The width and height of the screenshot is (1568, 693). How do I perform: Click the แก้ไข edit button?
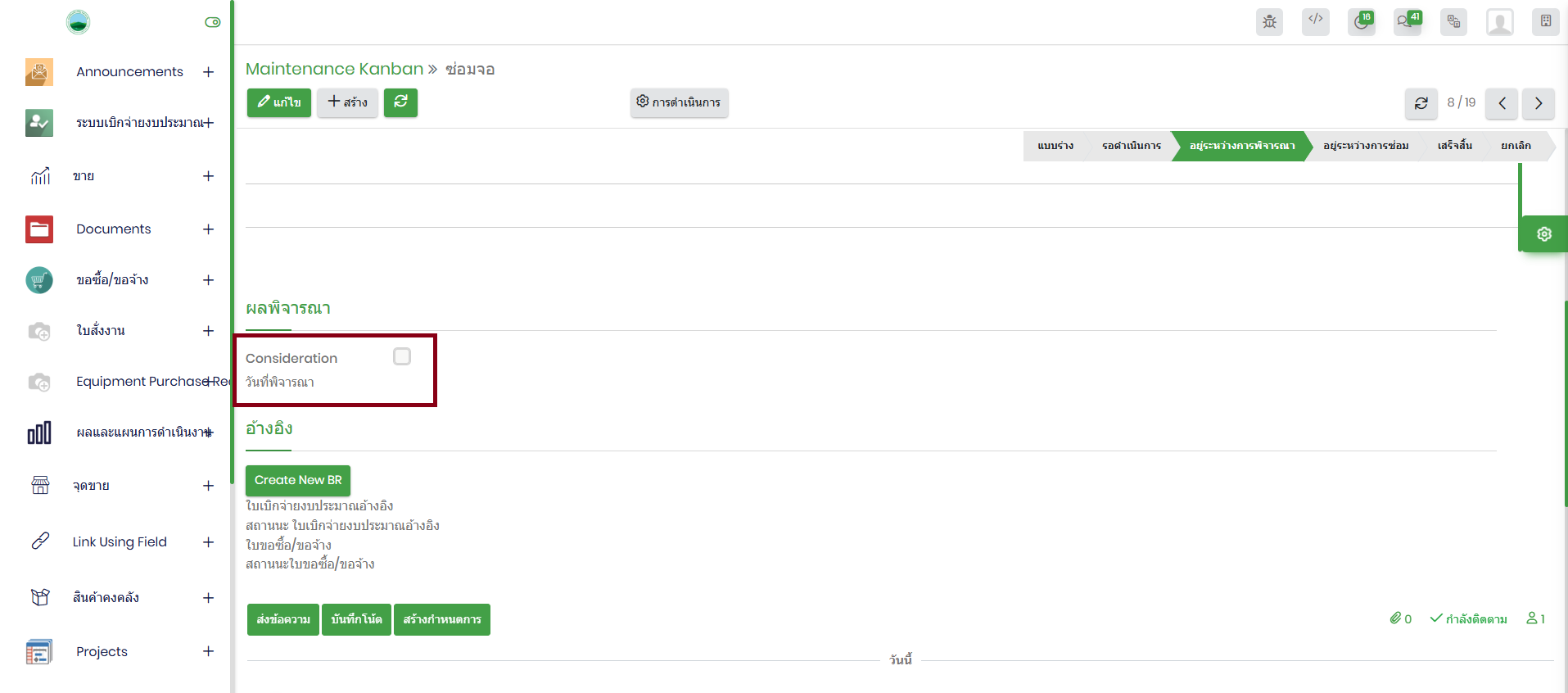pos(279,102)
